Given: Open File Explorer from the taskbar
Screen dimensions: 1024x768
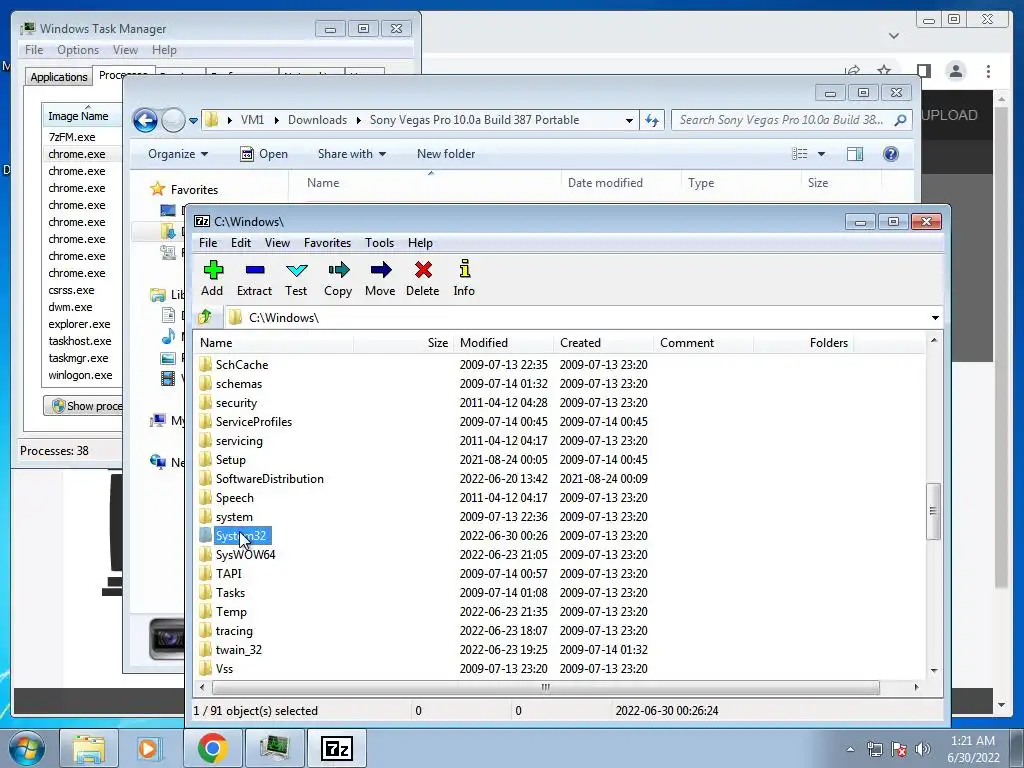Looking at the screenshot, I should (x=89, y=748).
